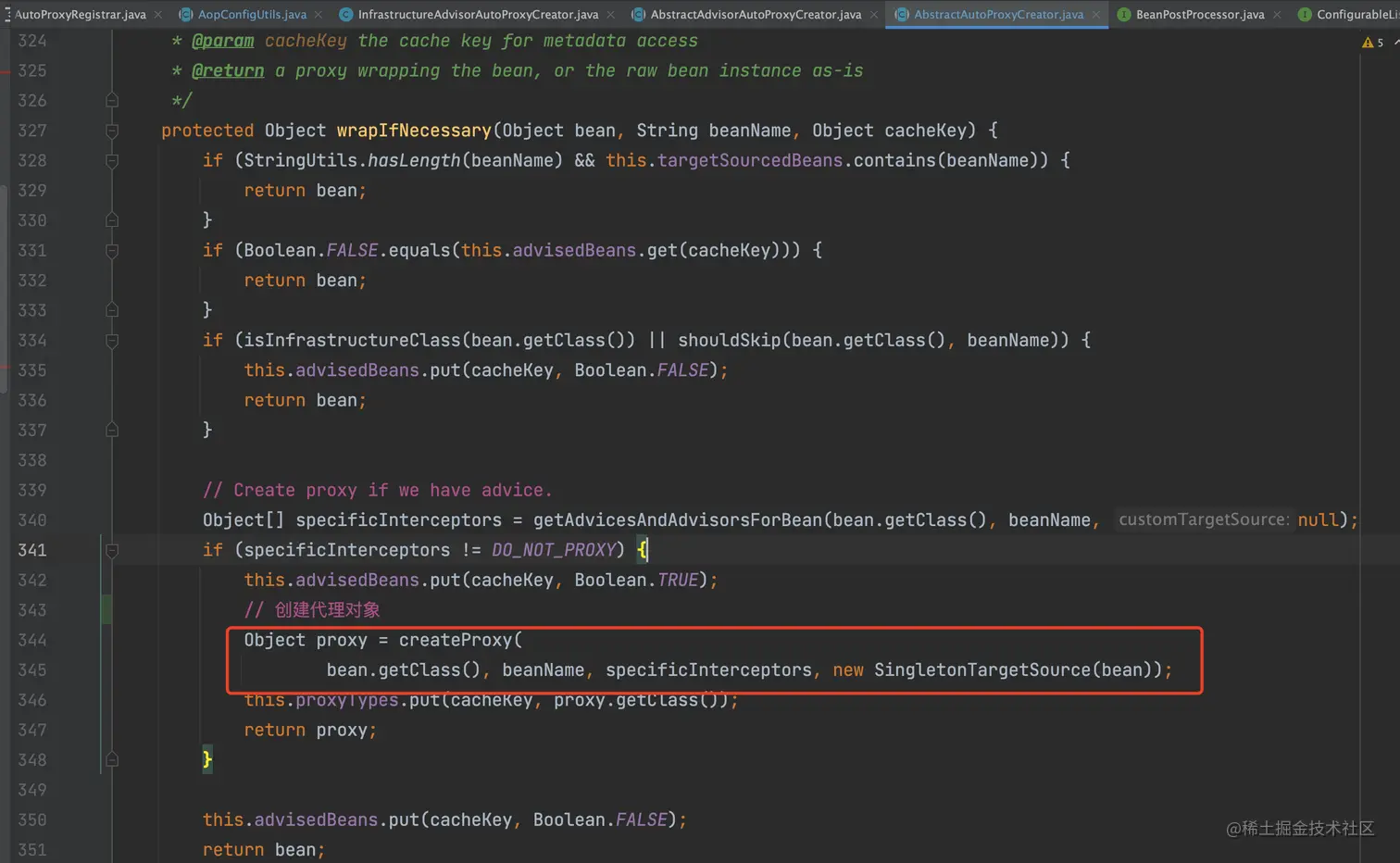Click SingletonTargetSource on line 345
This screenshot has height=863, width=1400.
(982, 669)
